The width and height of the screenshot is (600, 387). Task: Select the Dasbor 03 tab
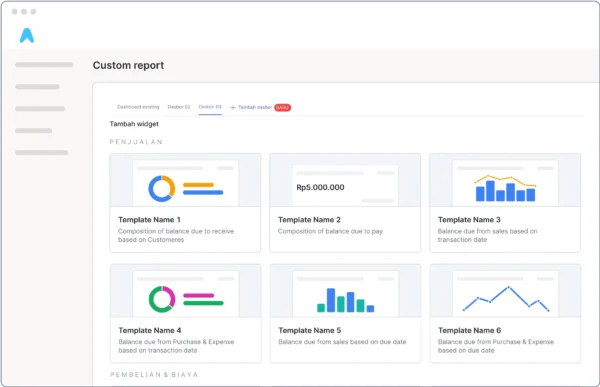(x=210, y=107)
